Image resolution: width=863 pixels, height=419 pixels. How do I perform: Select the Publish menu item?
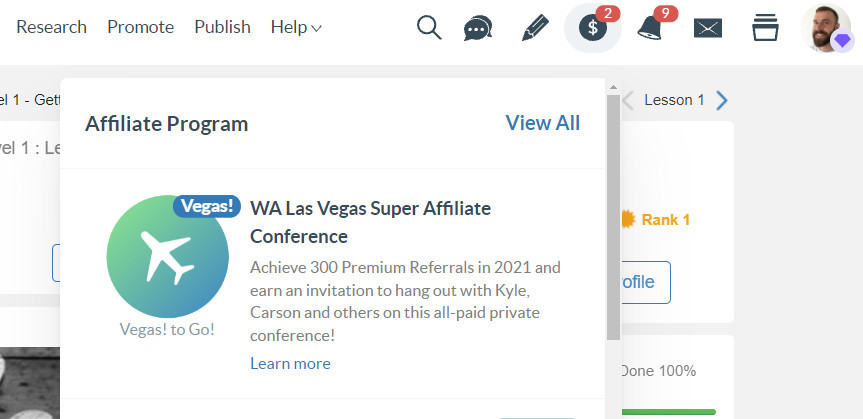click(222, 27)
